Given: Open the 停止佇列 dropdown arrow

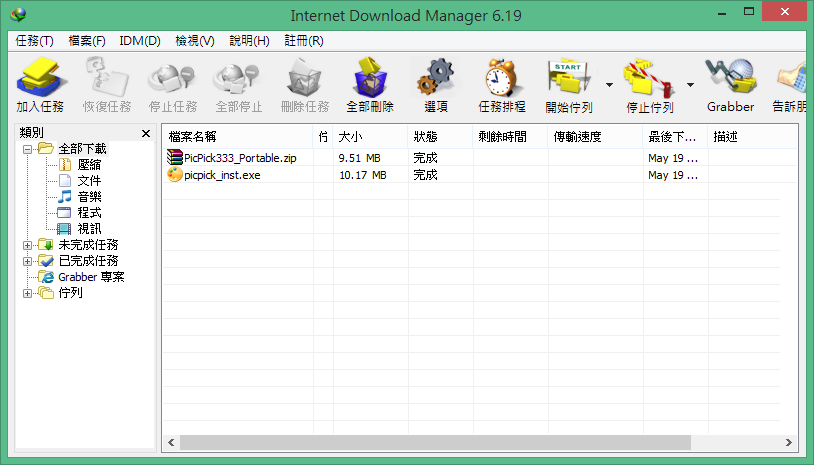Looking at the screenshot, I should click(x=690, y=85).
